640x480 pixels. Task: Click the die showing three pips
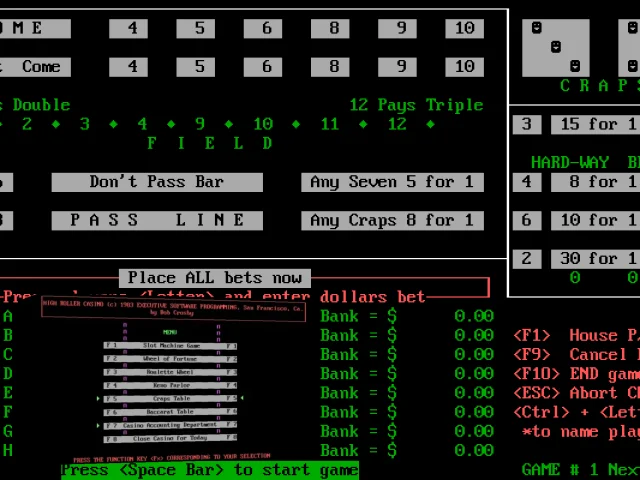(556, 47)
